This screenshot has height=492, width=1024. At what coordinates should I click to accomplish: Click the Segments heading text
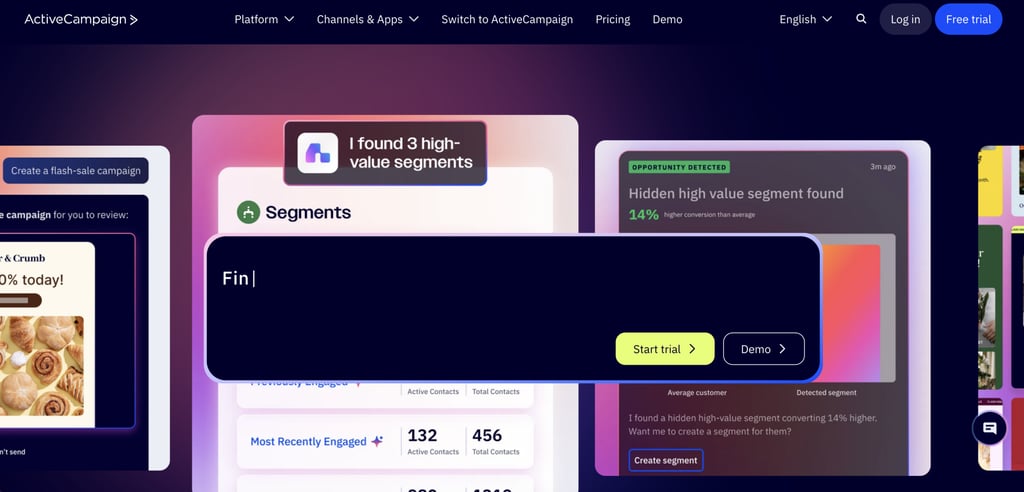click(x=308, y=212)
